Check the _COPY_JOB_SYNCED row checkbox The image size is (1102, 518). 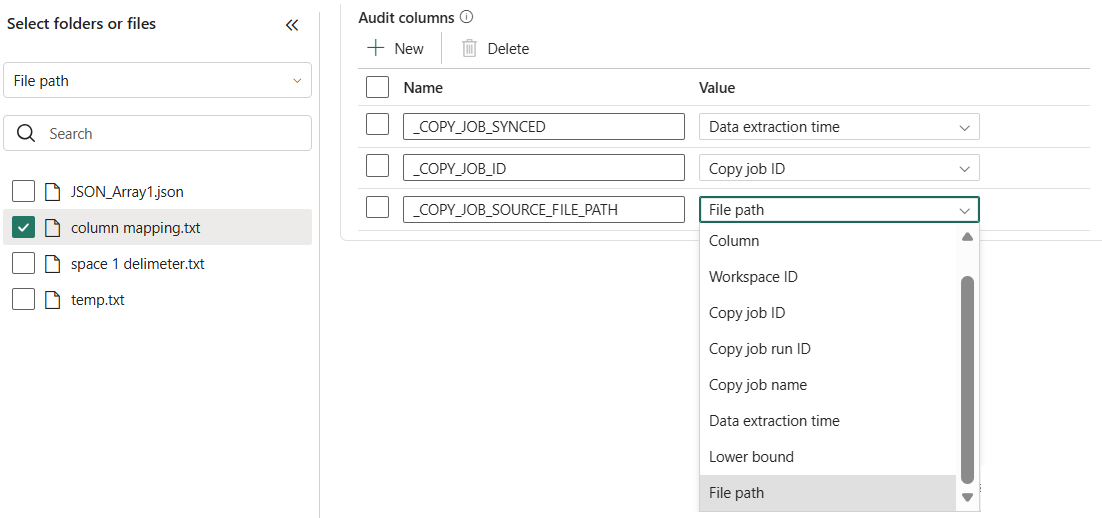click(x=377, y=125)
